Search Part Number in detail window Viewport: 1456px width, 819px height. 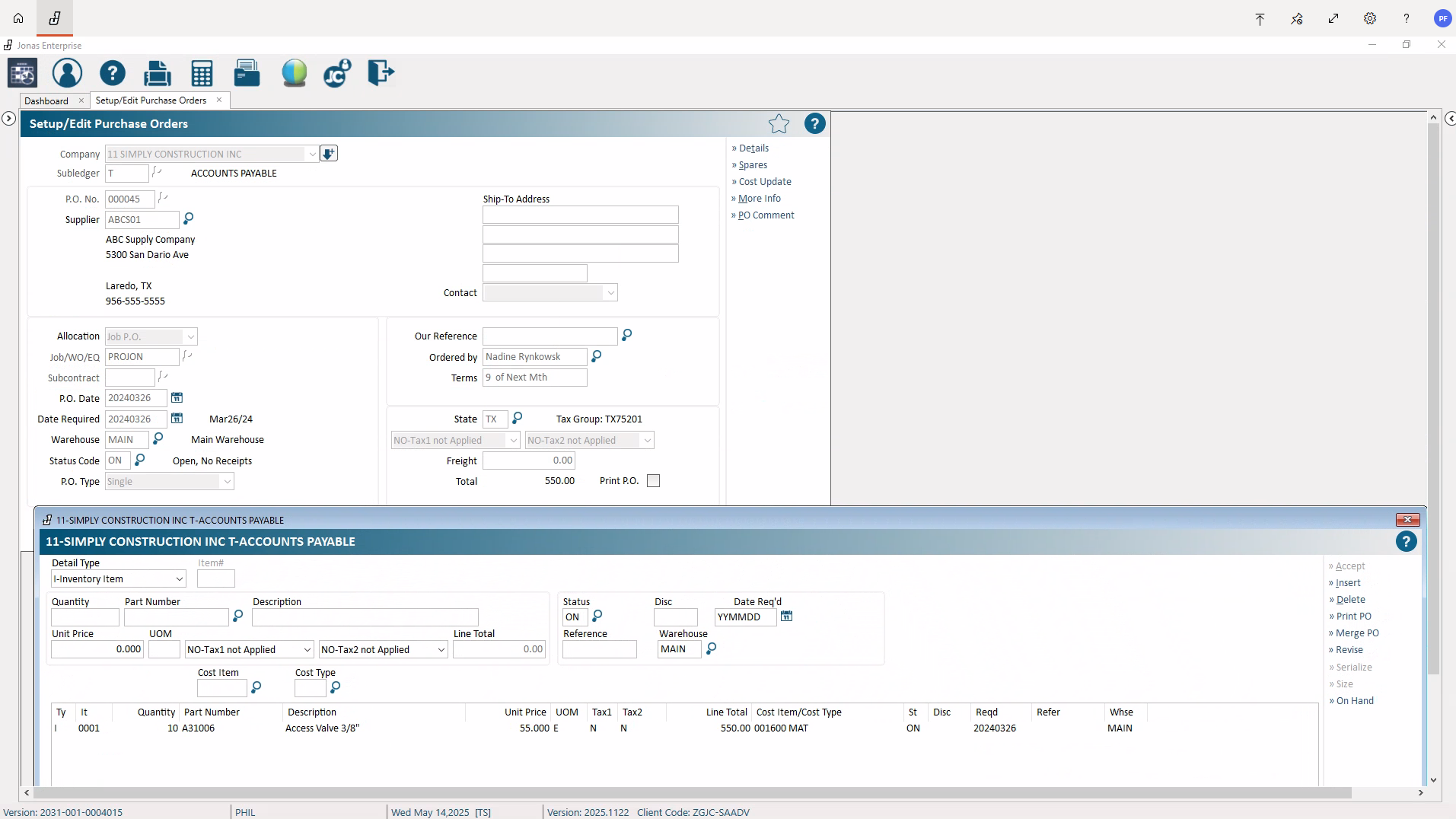tap(238, 616)
